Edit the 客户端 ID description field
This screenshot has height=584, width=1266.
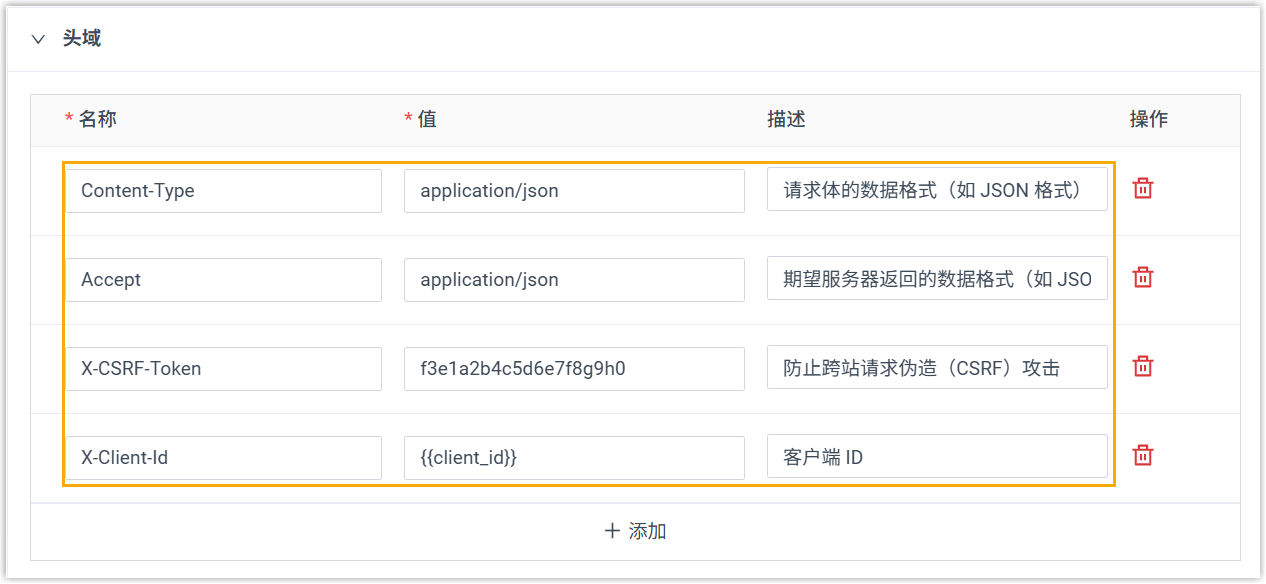pos(937,457)
